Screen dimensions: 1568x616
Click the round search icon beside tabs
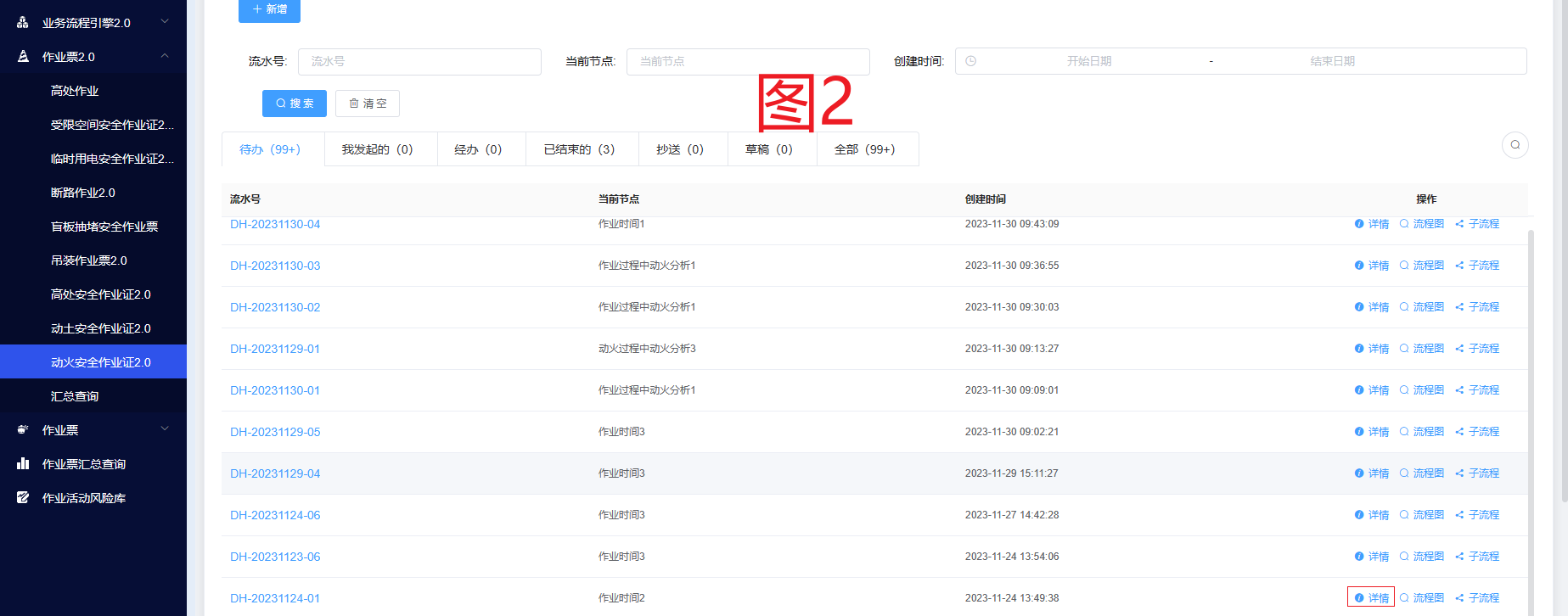pos(1515,144)
